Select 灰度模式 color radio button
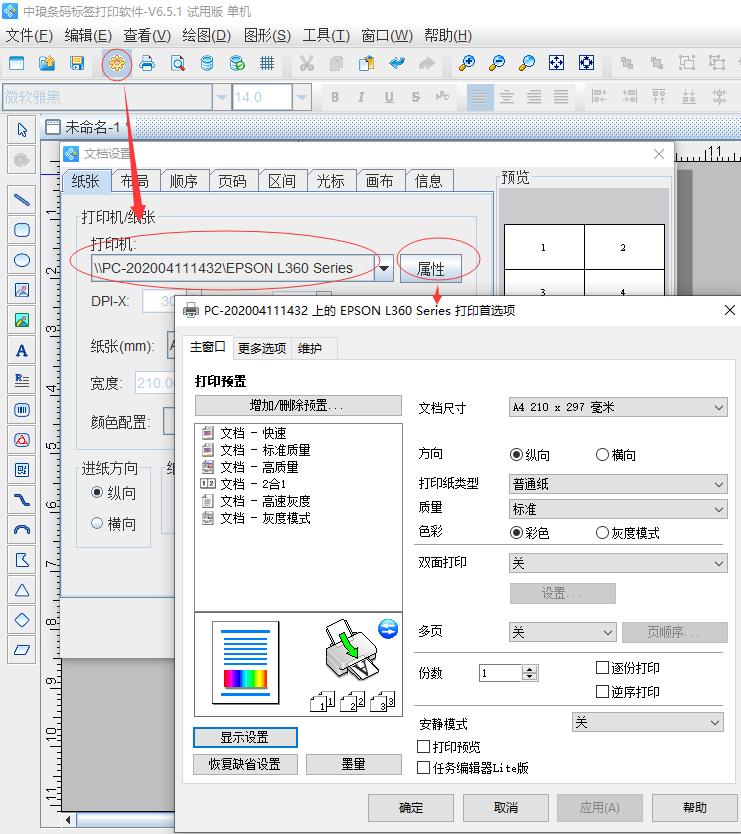The width and height of the screenshot is (741, 834). tap(602, 533)
